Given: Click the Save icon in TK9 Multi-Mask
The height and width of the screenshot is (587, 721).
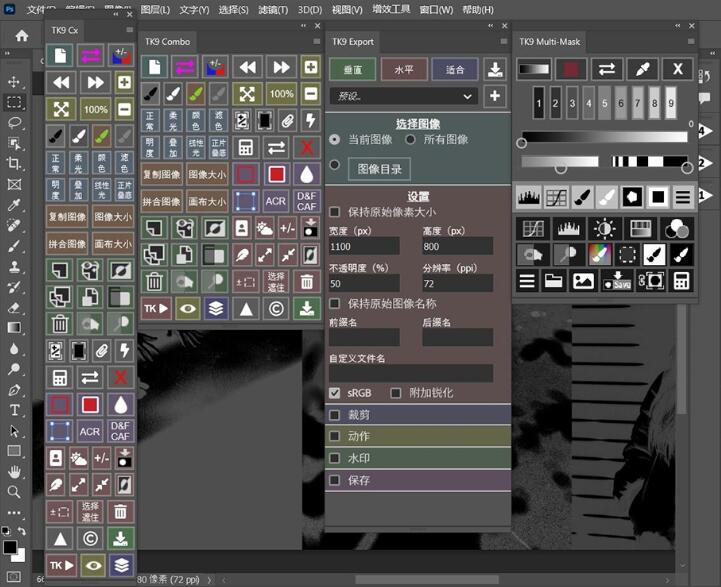Looking at the screenshot, I should [x=617, y=280].
